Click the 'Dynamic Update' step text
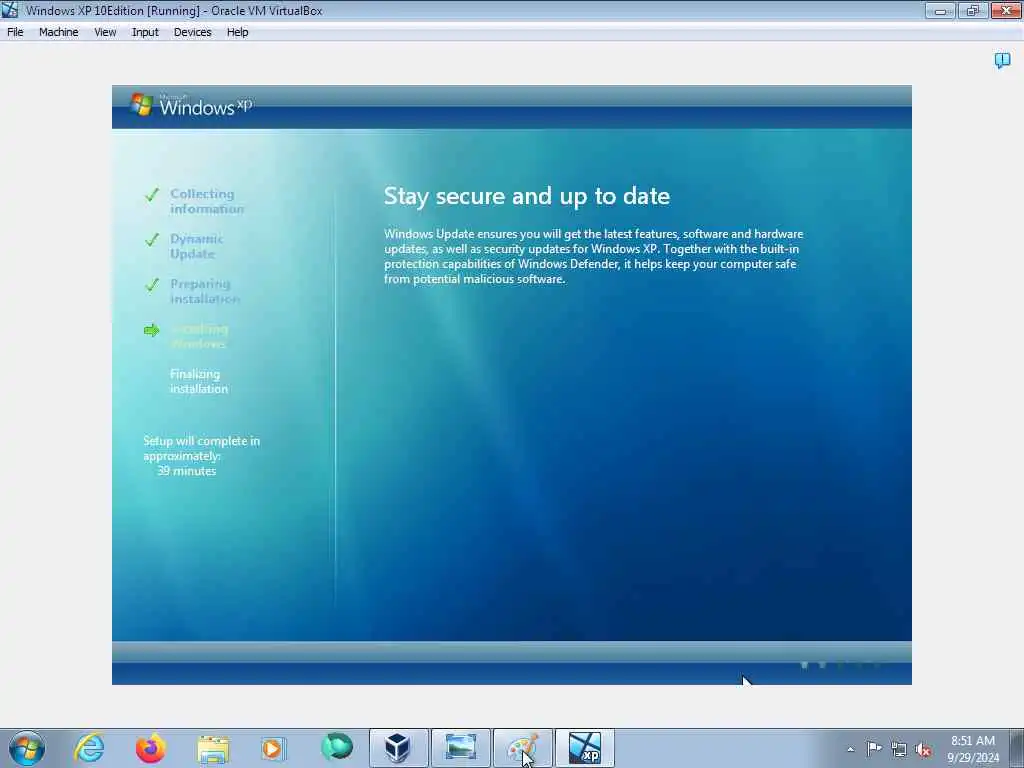1024x768 pixels. coord(197,246)
